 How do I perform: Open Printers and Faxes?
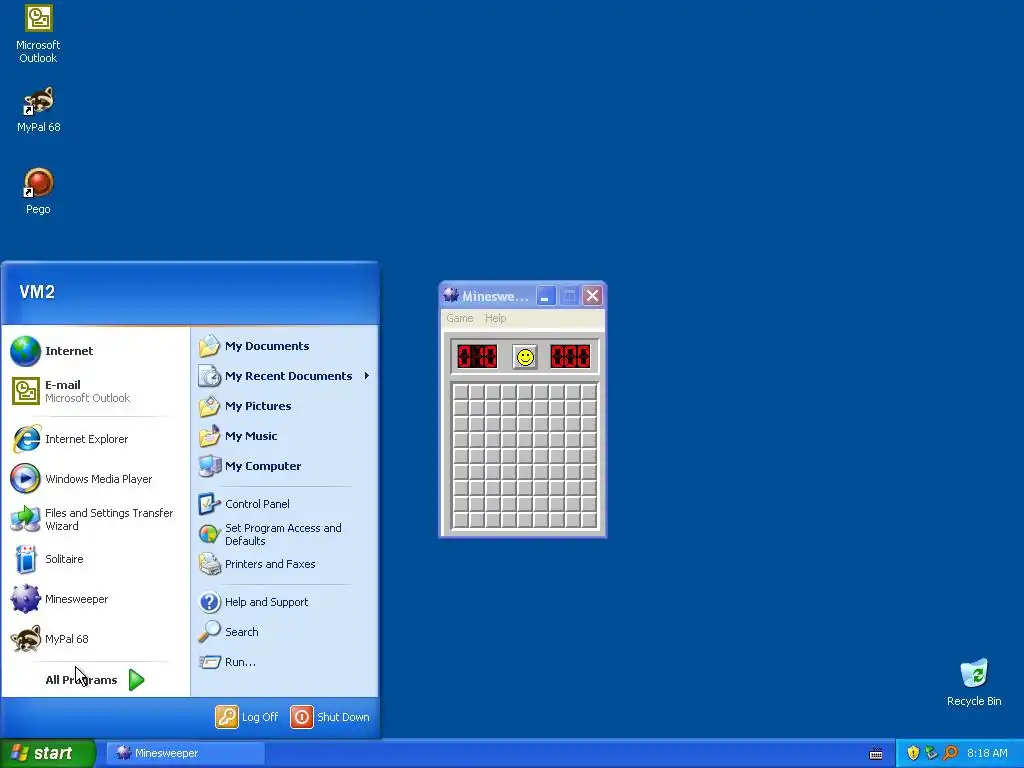click(284, 564)
